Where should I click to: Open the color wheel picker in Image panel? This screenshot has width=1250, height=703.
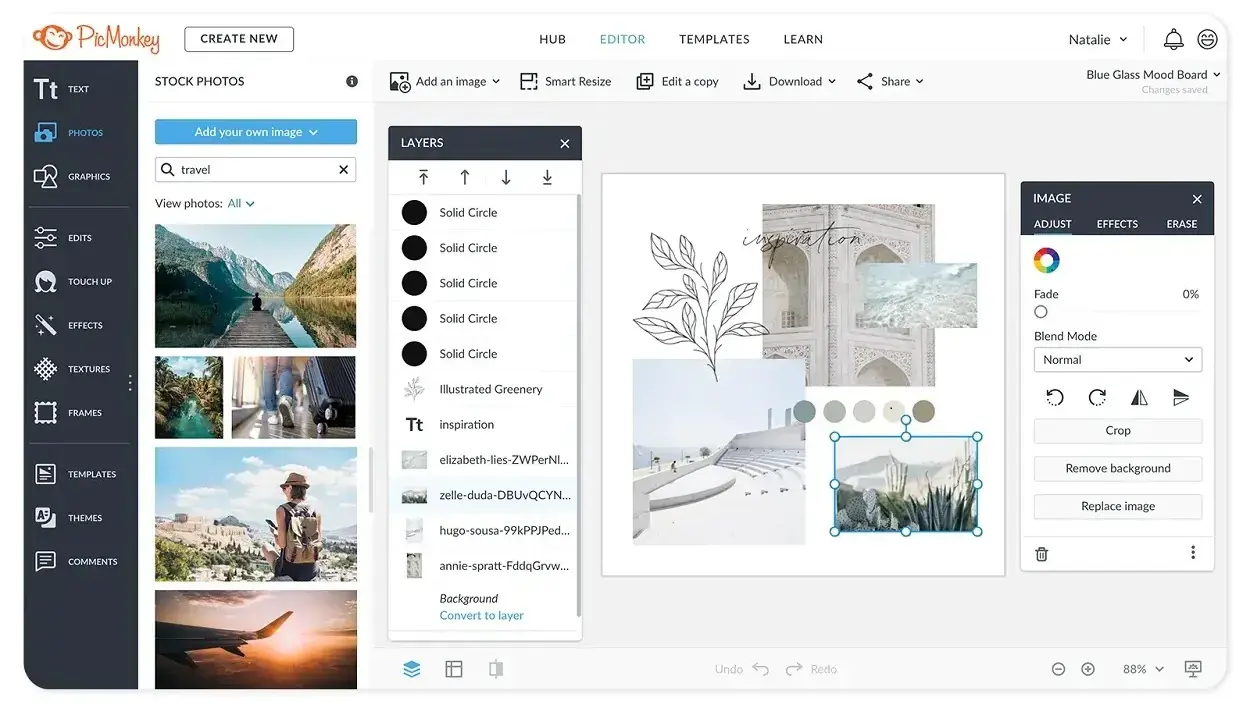click(1046, 261)
